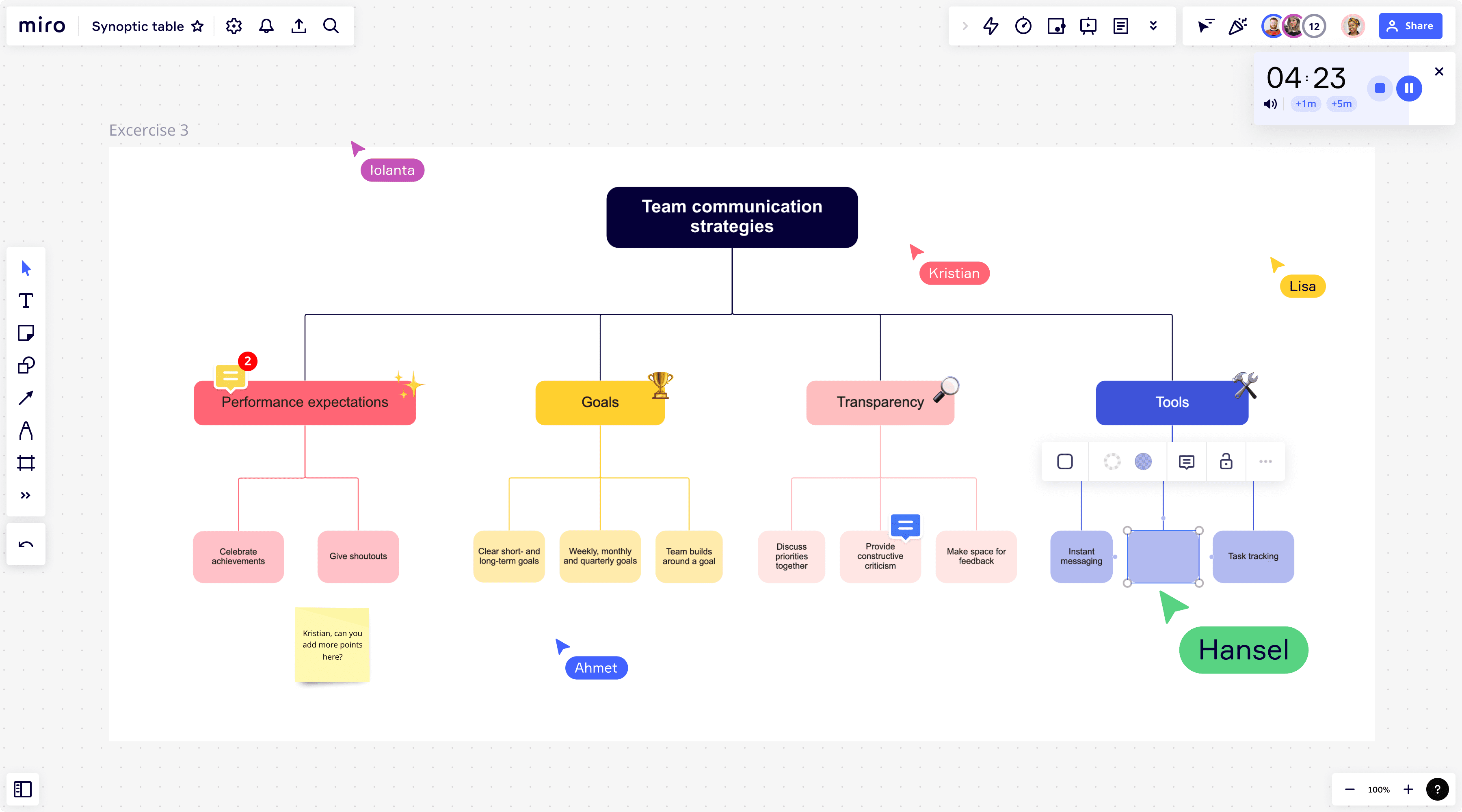Click the notifications bell icon
The width and height of the screenshot is (1462, 812).
tap(266, 26)
